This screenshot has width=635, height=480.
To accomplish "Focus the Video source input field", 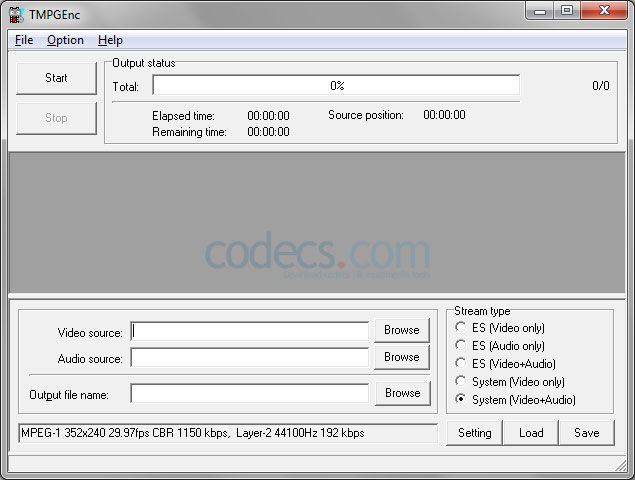I will (x=249, y=332).
